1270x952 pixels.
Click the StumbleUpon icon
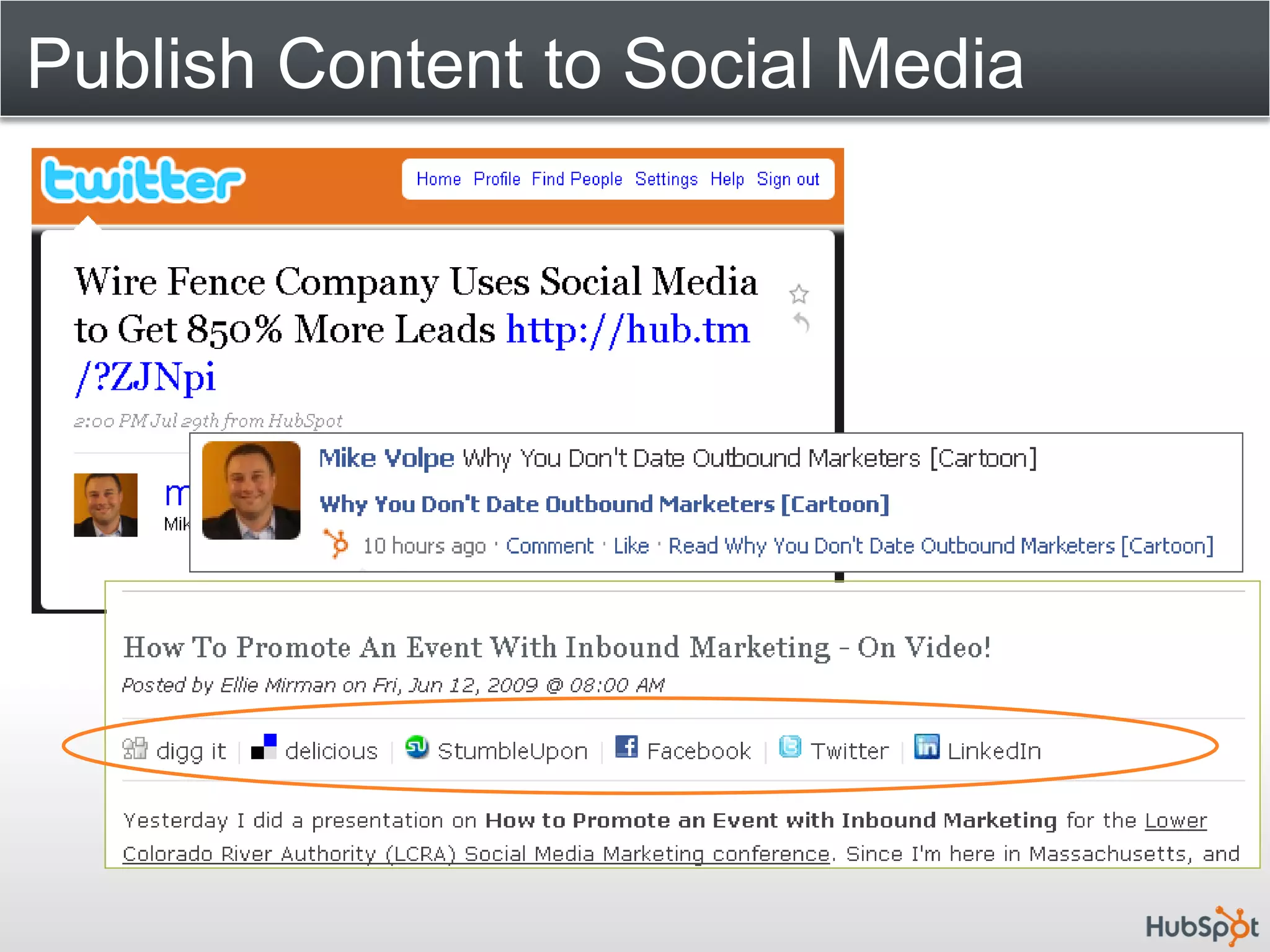(417, 747)
